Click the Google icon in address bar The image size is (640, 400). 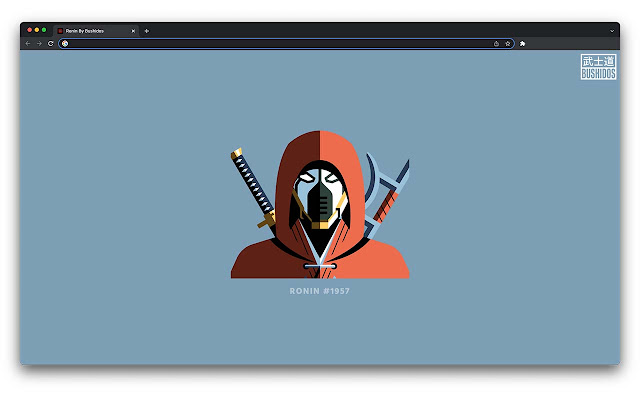[x=65, y=44]
